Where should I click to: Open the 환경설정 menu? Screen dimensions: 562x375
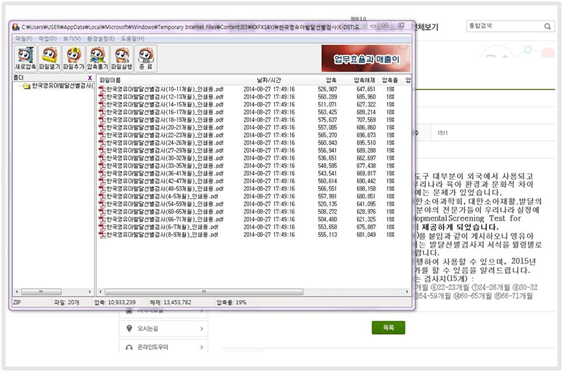click(x=101, y=38)
